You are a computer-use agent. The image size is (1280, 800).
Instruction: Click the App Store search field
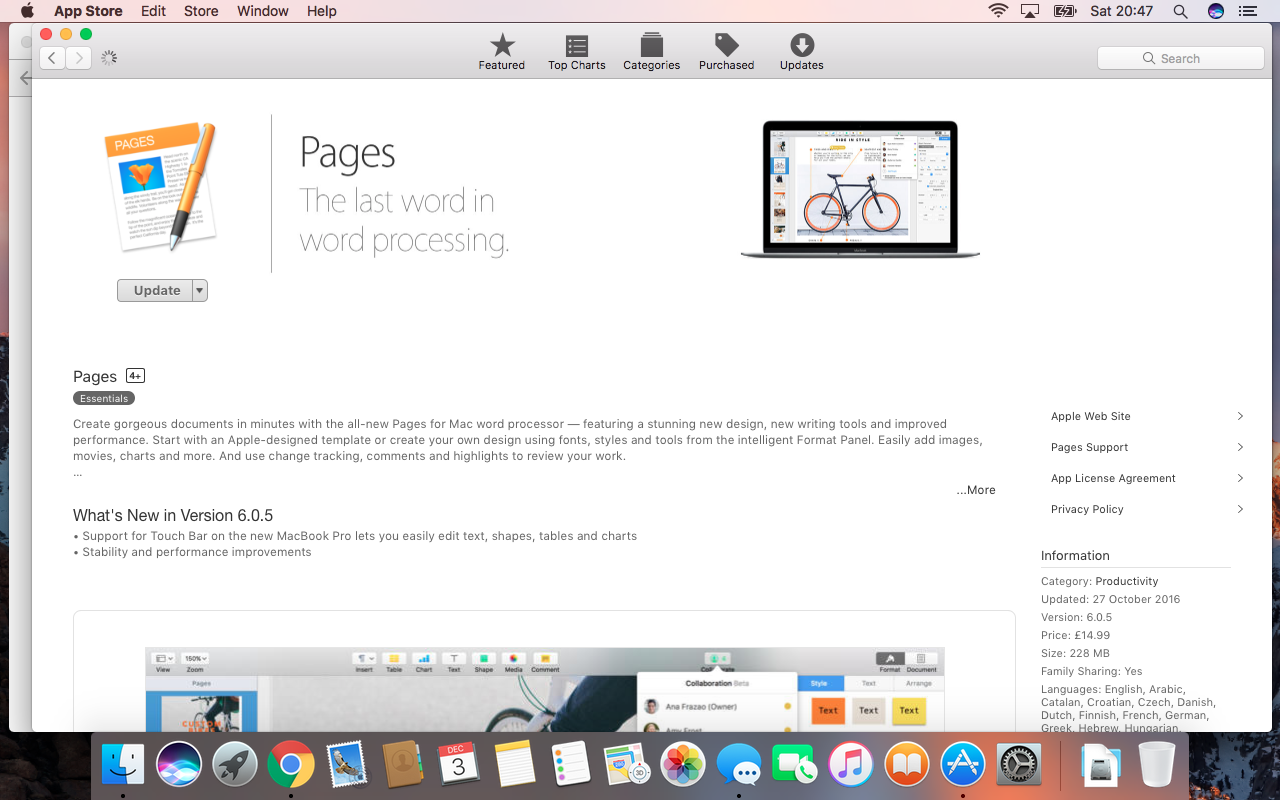tap(1181, 58)
